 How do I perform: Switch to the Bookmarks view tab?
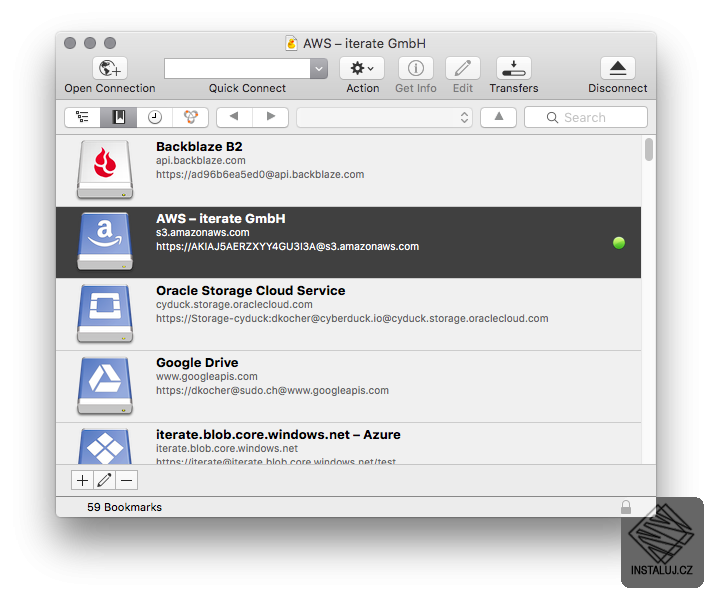[x=119, y=117]
